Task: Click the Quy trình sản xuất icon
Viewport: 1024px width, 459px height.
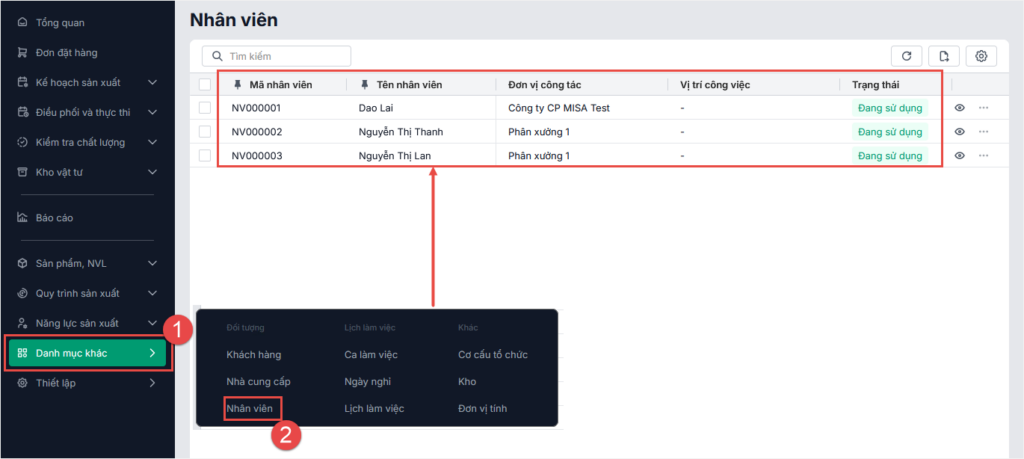Action: click(x=22, y=294)
